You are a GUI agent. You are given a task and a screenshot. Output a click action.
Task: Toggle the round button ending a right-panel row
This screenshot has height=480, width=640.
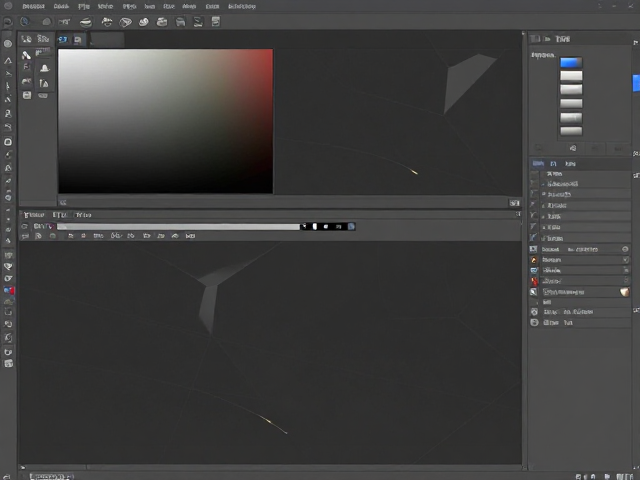tap(625, 249)
